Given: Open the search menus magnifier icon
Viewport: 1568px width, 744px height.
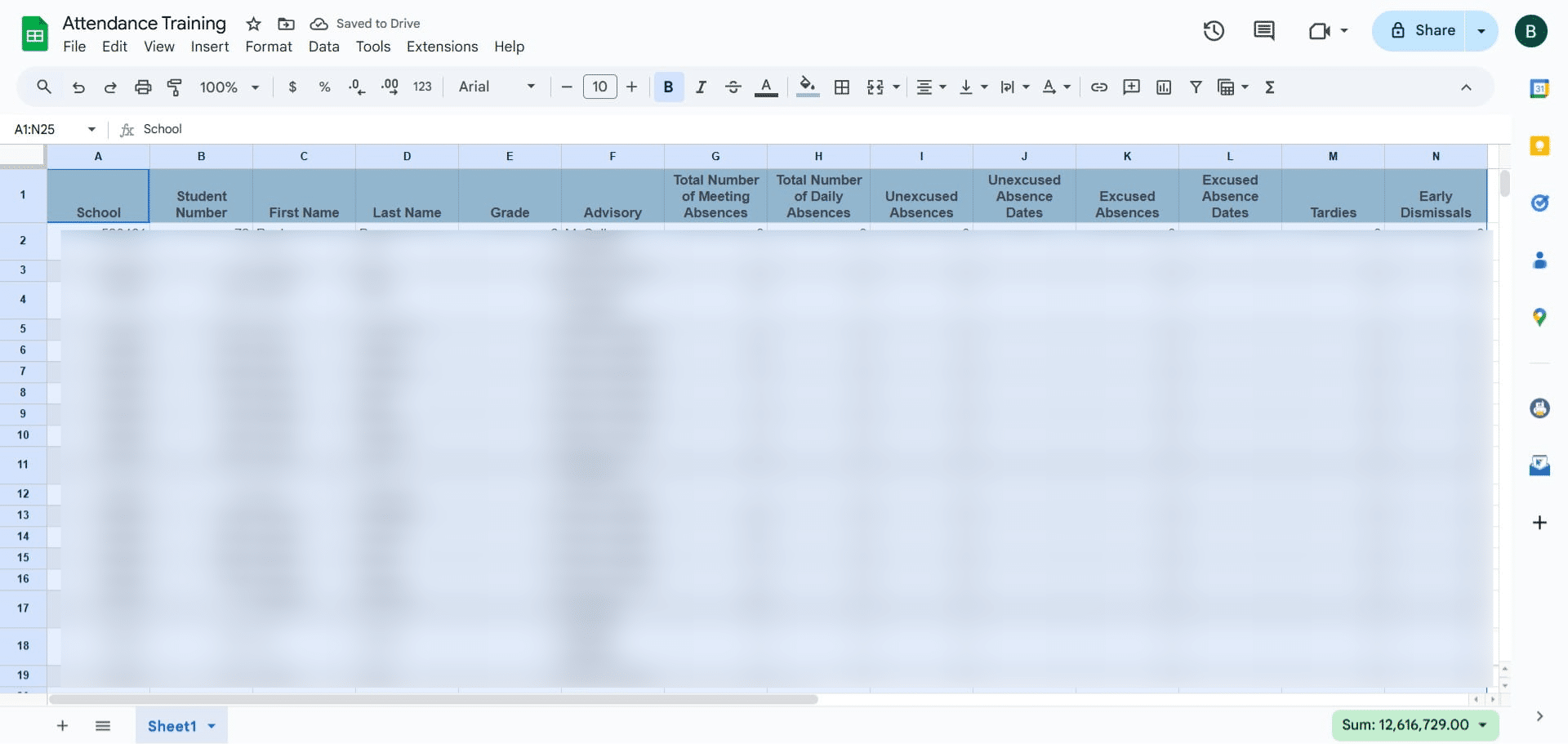Looking at the screenshot, I should pos(44,87).
